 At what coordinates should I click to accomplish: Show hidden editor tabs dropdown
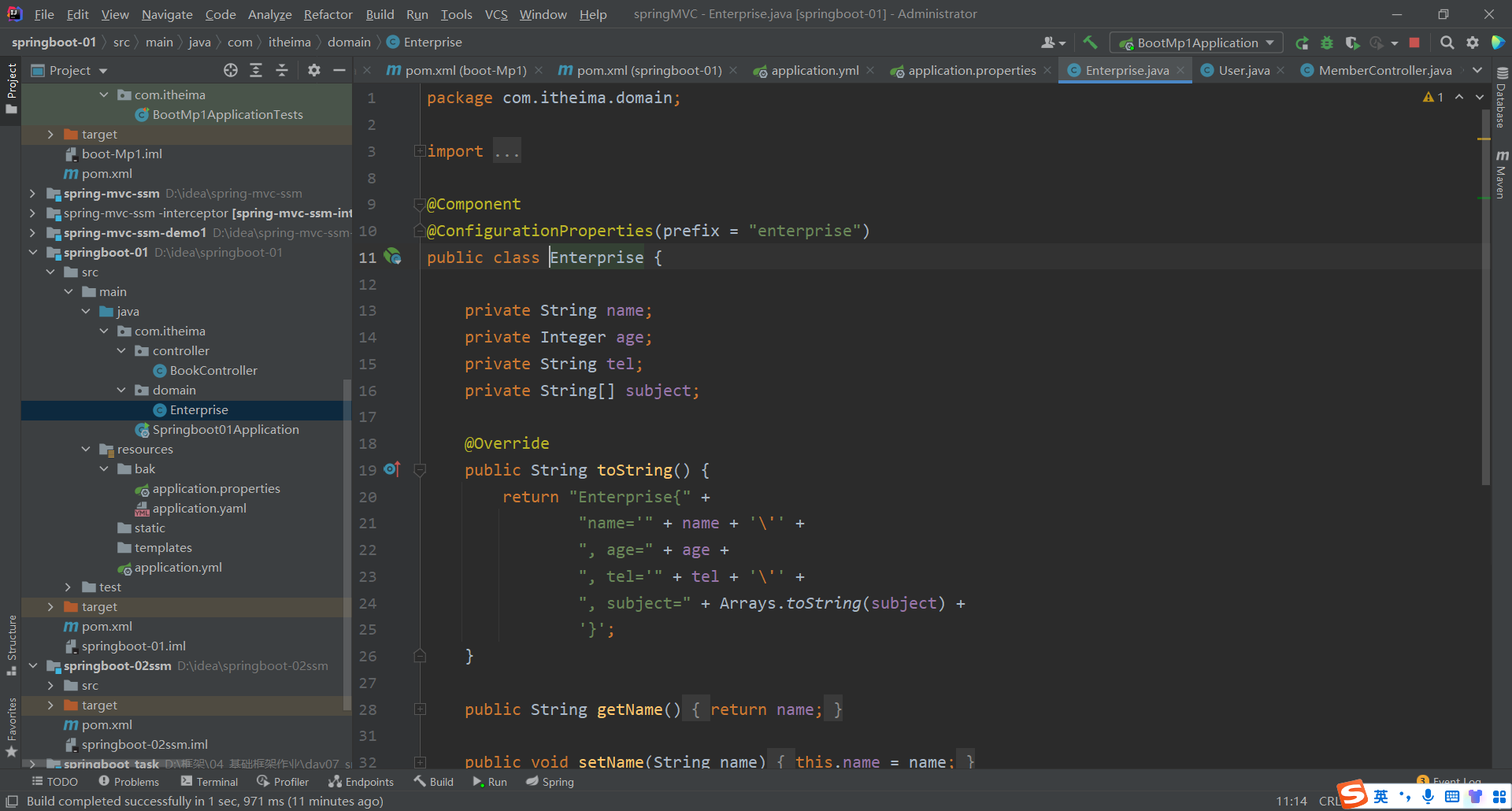tap(1477, 70)
